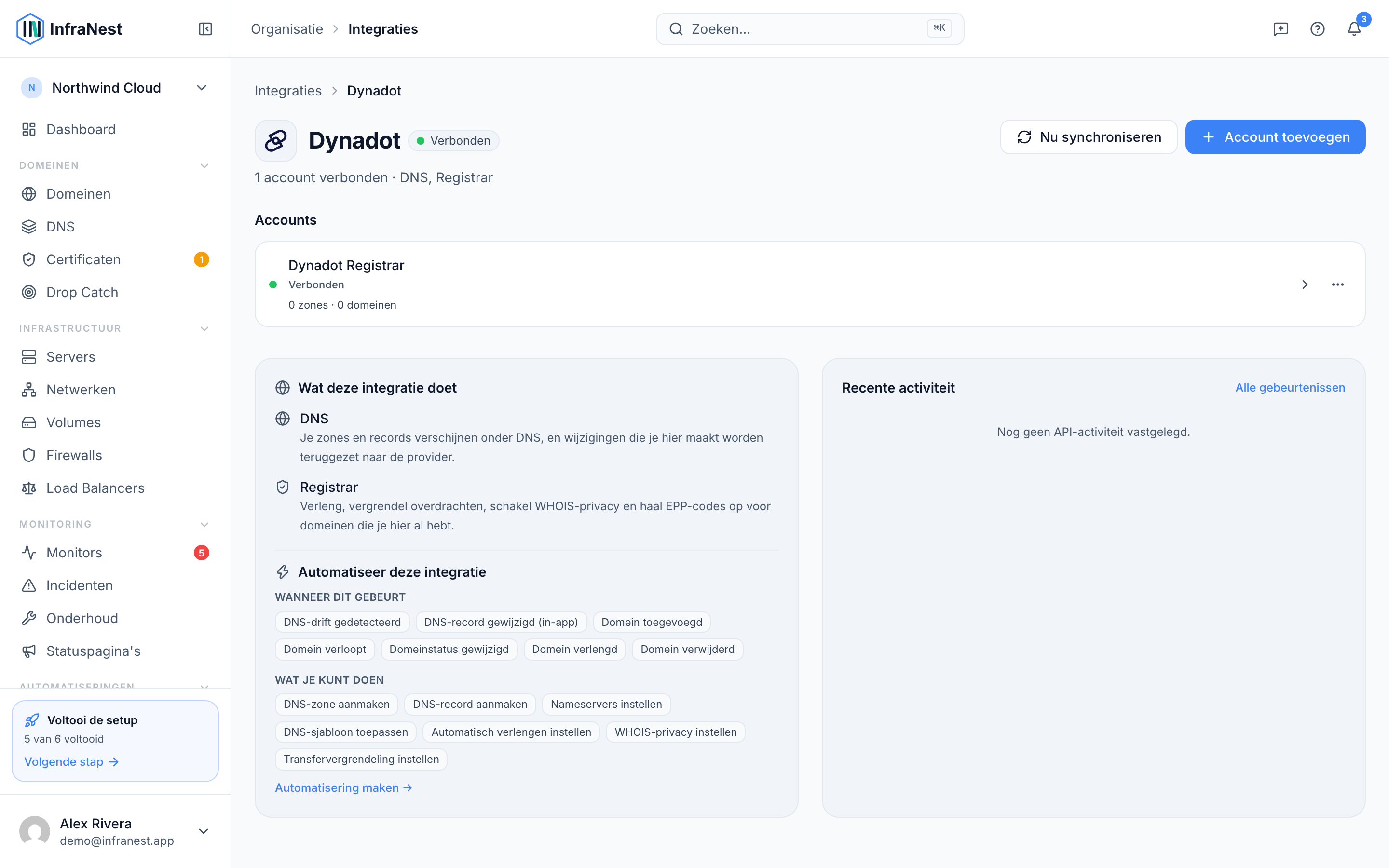
Task: Open the Certificaten menu item
Action: (x=115, y=259)
